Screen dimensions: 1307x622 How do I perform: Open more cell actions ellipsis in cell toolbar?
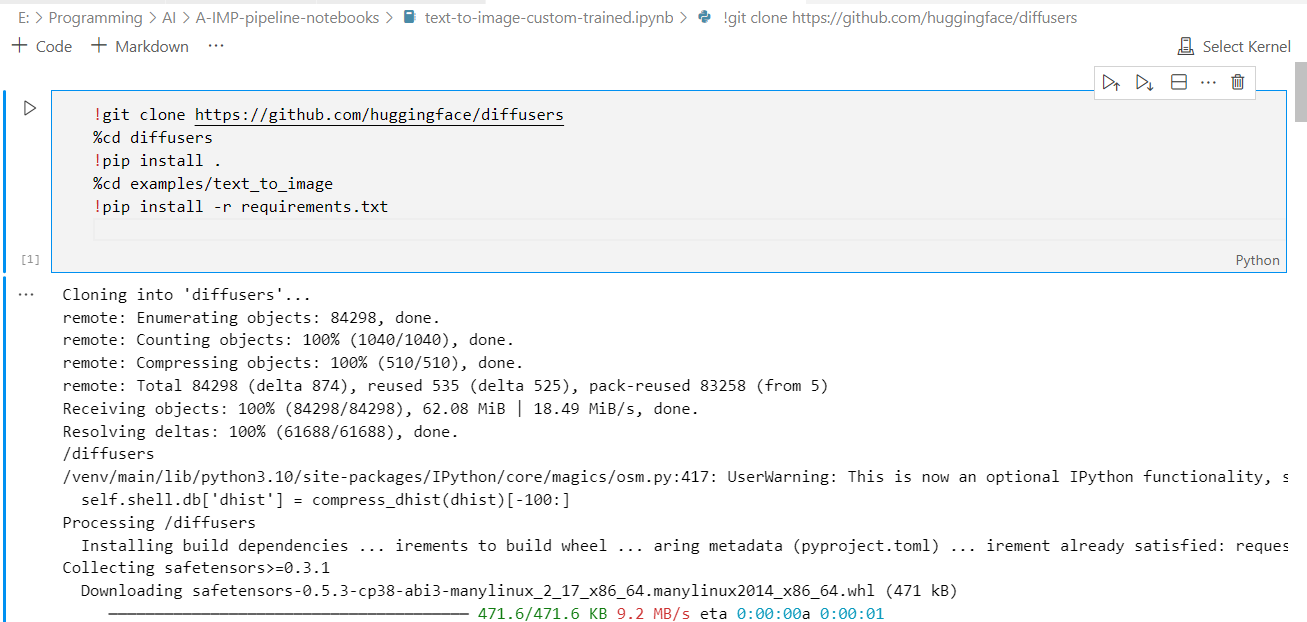coord(1208,82)
